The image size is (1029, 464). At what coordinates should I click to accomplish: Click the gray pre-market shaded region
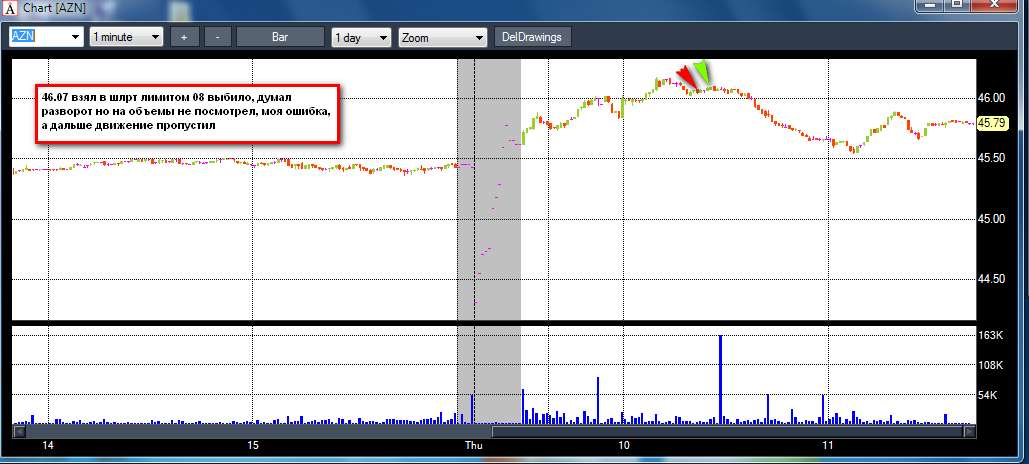coord(489,189)
